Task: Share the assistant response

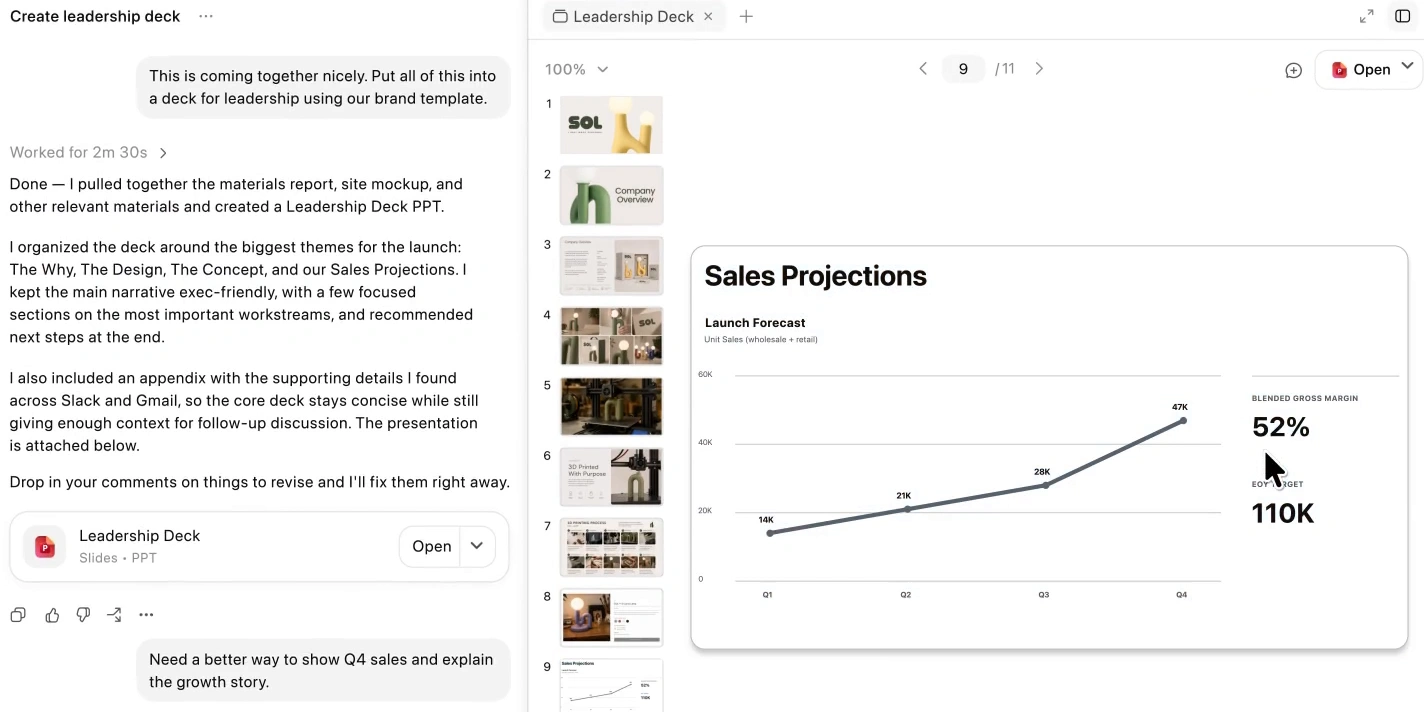Action: tap(115, 615)
